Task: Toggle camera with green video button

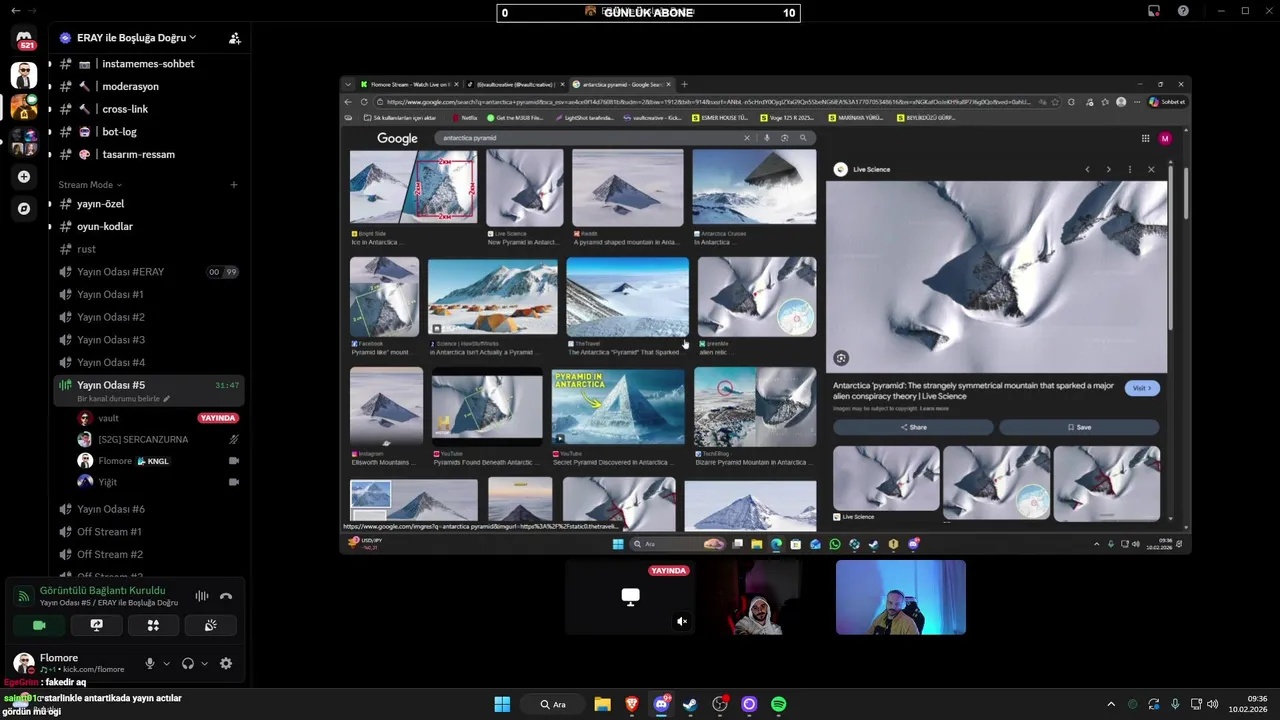Action: [x=39, y=625]
